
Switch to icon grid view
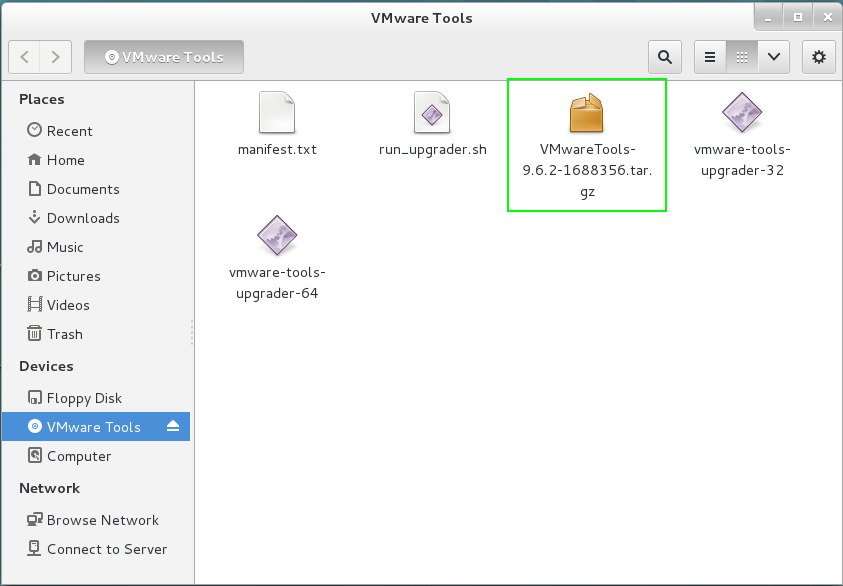click(x=742, y=57)
